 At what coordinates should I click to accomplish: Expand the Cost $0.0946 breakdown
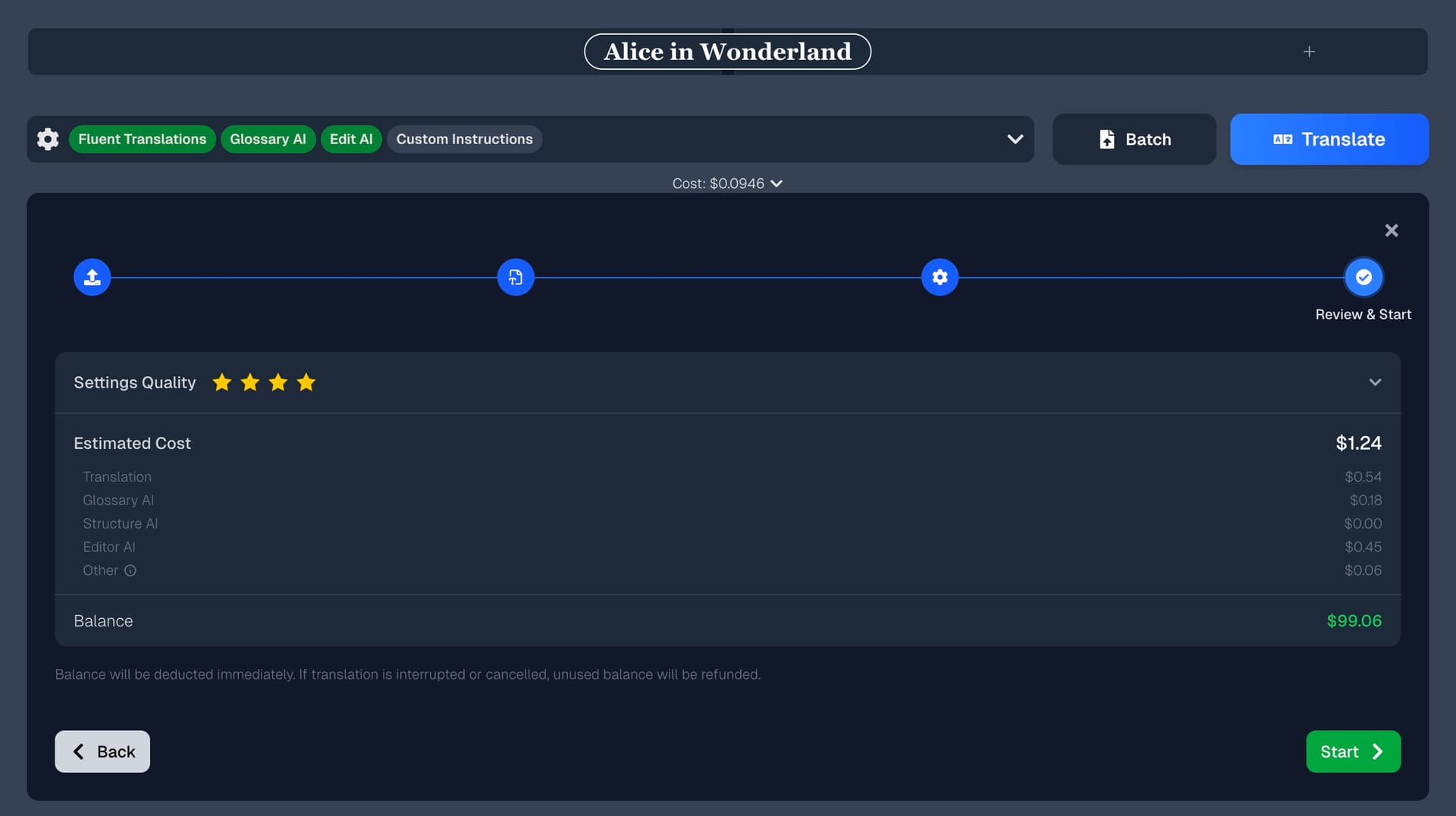coord(726,184)
